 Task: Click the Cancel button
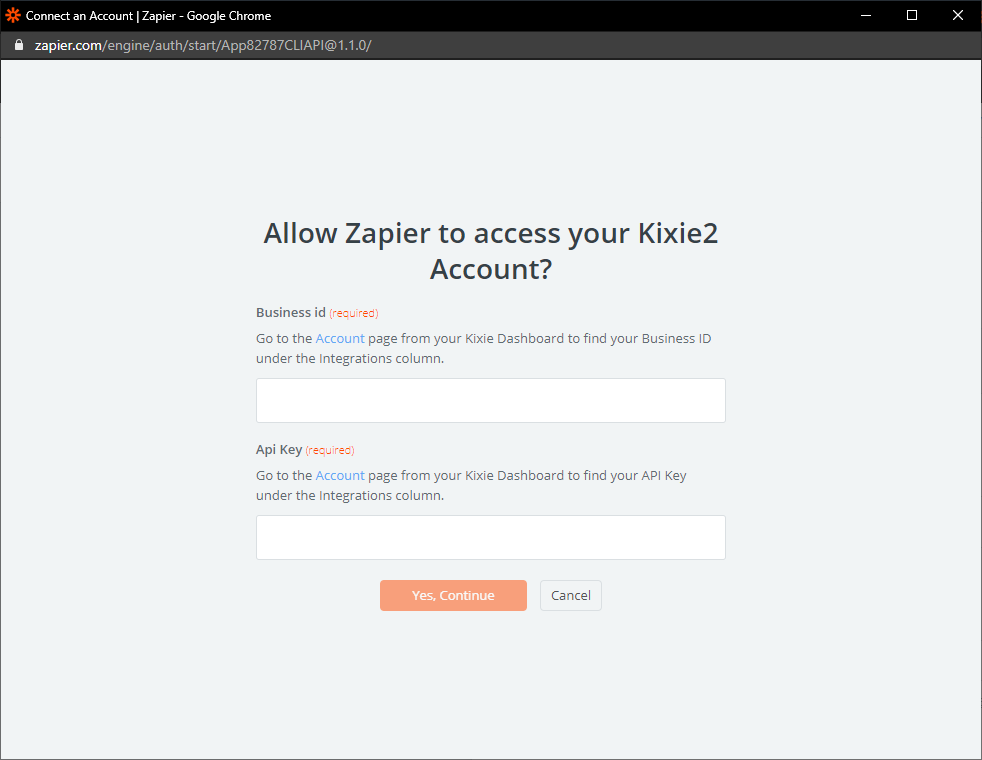click(571, 595)
